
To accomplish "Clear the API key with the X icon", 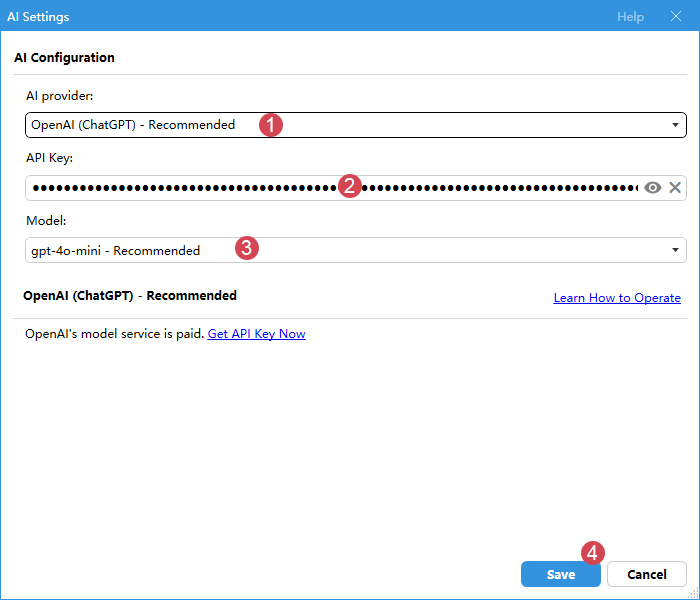I will point(675,188).
